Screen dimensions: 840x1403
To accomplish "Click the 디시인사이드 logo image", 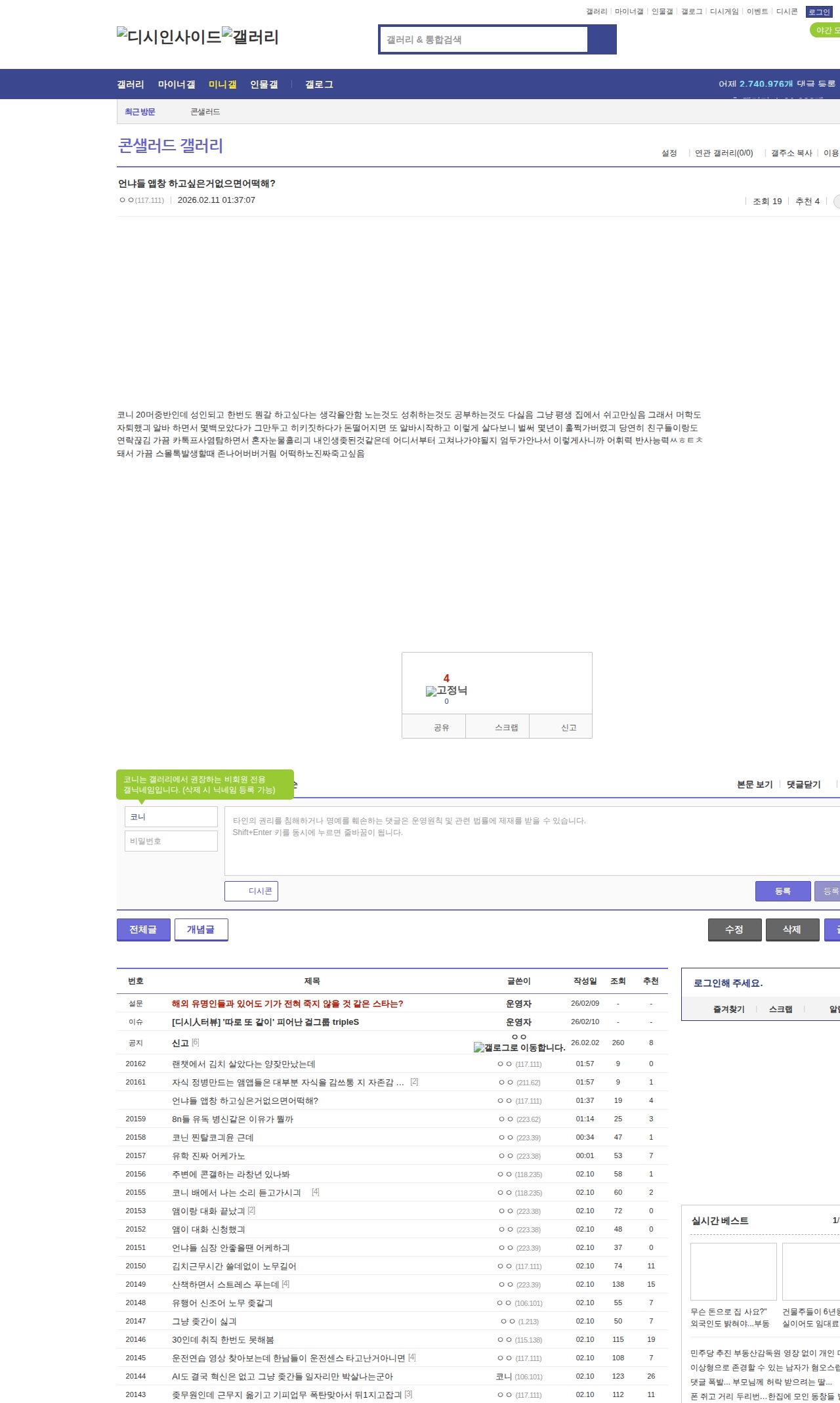I will [x=169, y=36].
